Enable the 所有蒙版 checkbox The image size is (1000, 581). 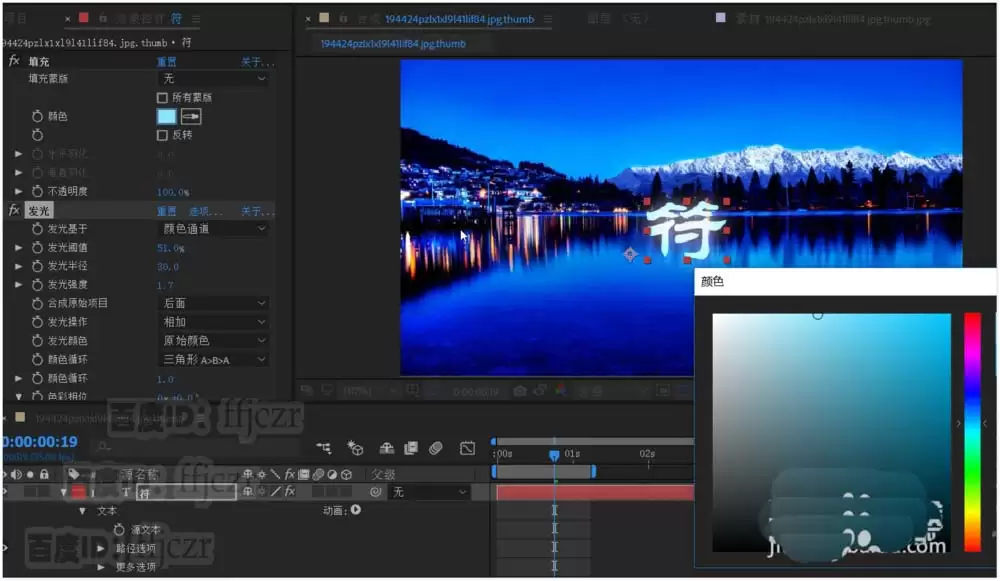pyautogui.click(x=162, y=98)
